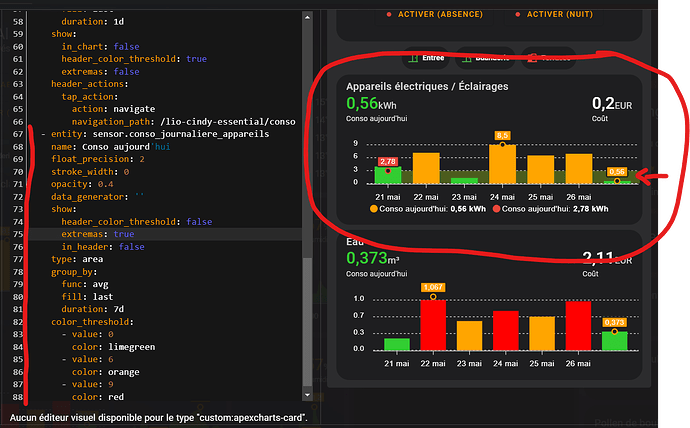Click the 25 mai orange bar in electric chart
This screenshot has width=690, height=428.
(x=540, y=169)
